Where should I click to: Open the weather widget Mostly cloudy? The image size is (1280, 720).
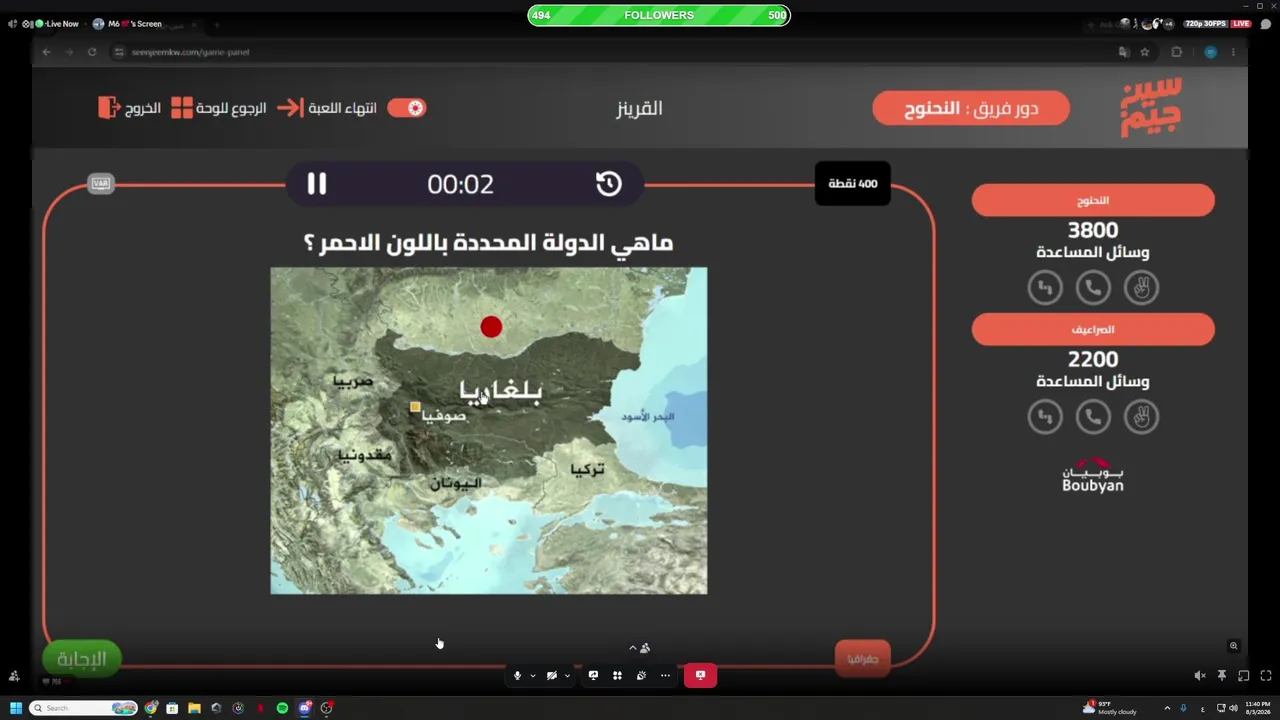1109,708
